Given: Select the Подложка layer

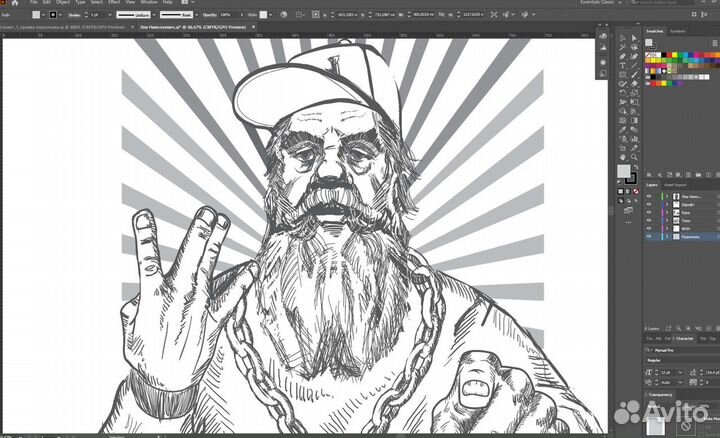Looking at the screenshot, I should (692, 237).
